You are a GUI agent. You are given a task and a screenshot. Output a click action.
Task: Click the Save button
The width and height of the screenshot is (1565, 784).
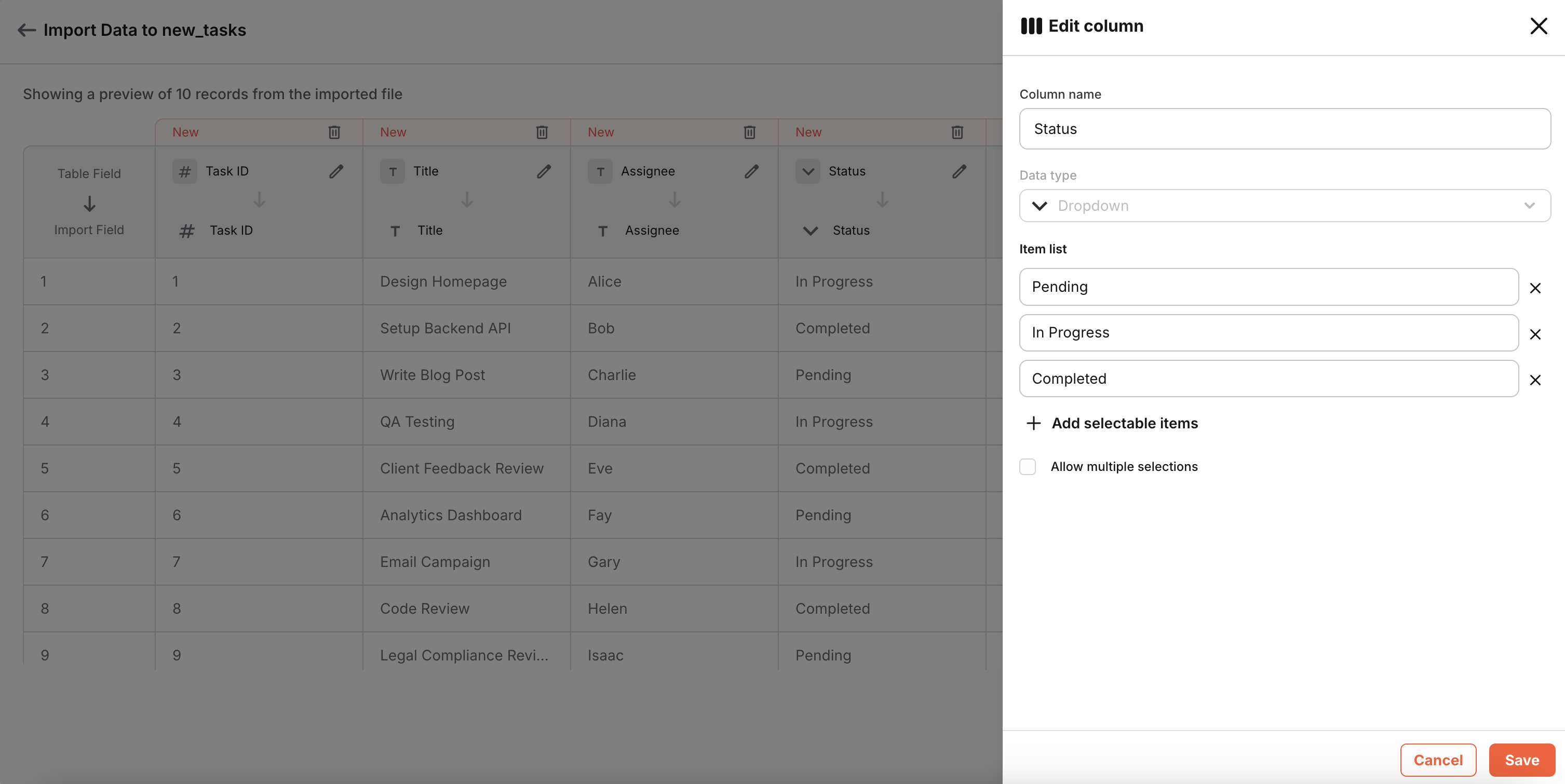[1522, 760]
